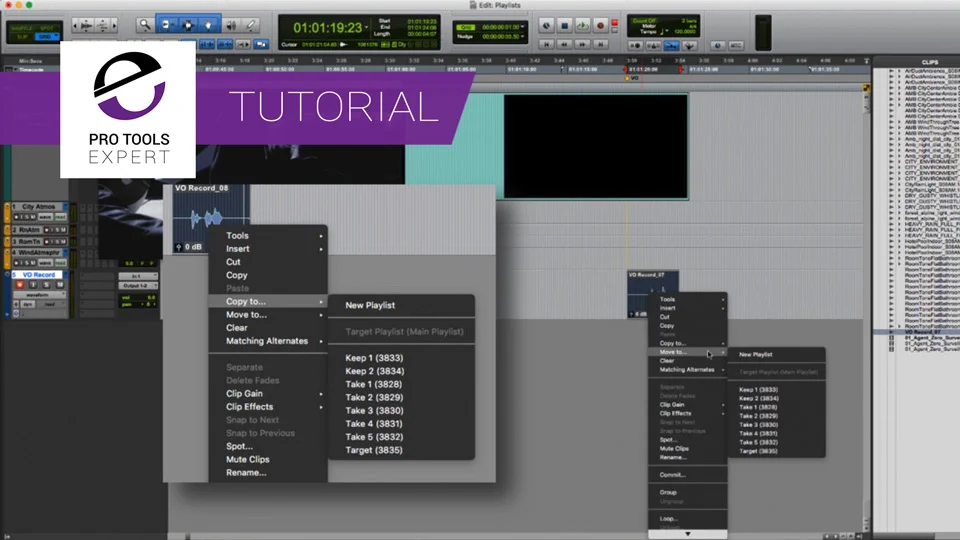Open the In 1 input selector
Viewport: 960px width, 540px height.
coord(138,276)
